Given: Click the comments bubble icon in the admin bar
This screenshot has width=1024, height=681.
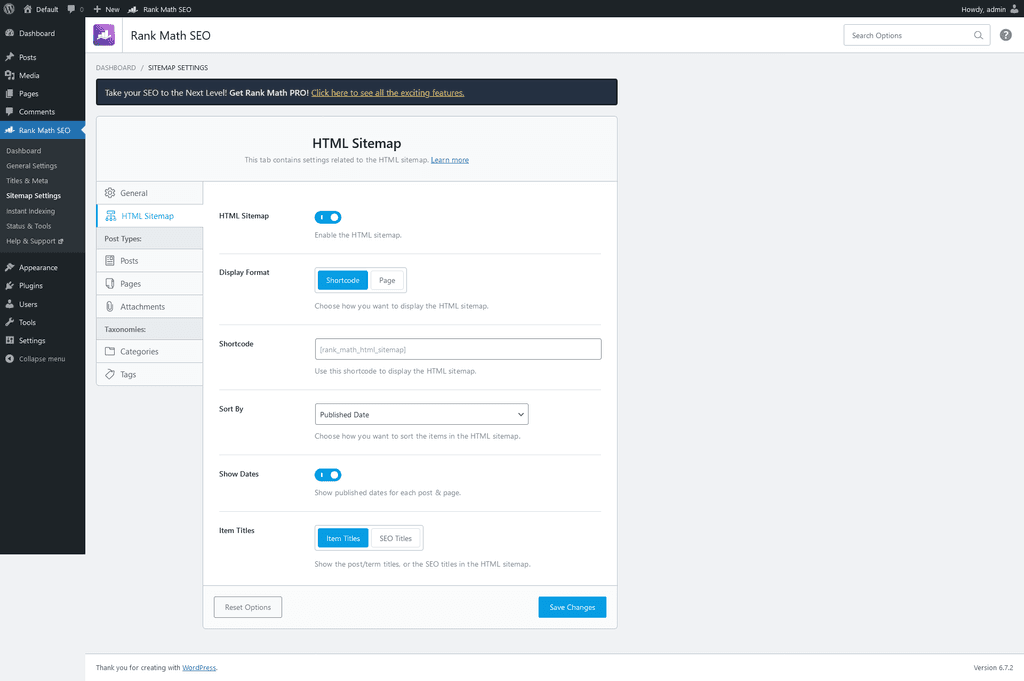Looking at the screenshot, I should pos(71,9).
